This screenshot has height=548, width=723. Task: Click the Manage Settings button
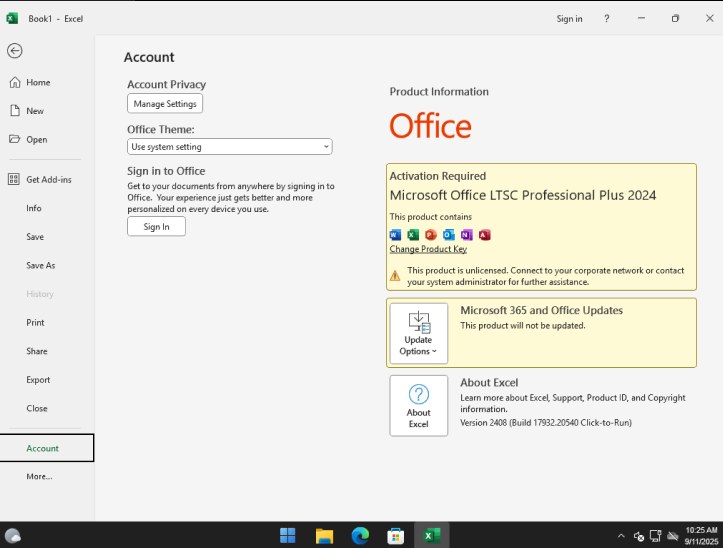[x=165, y=104]
